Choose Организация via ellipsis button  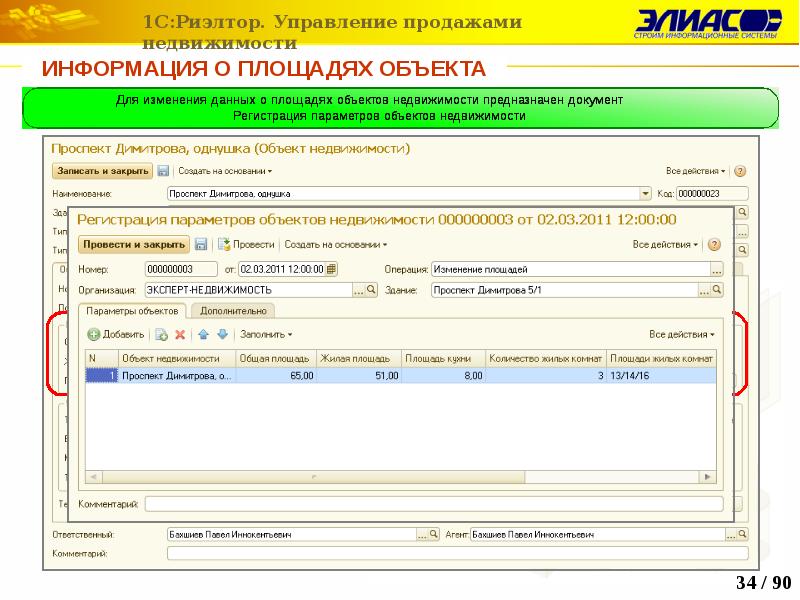click(359, 290)
